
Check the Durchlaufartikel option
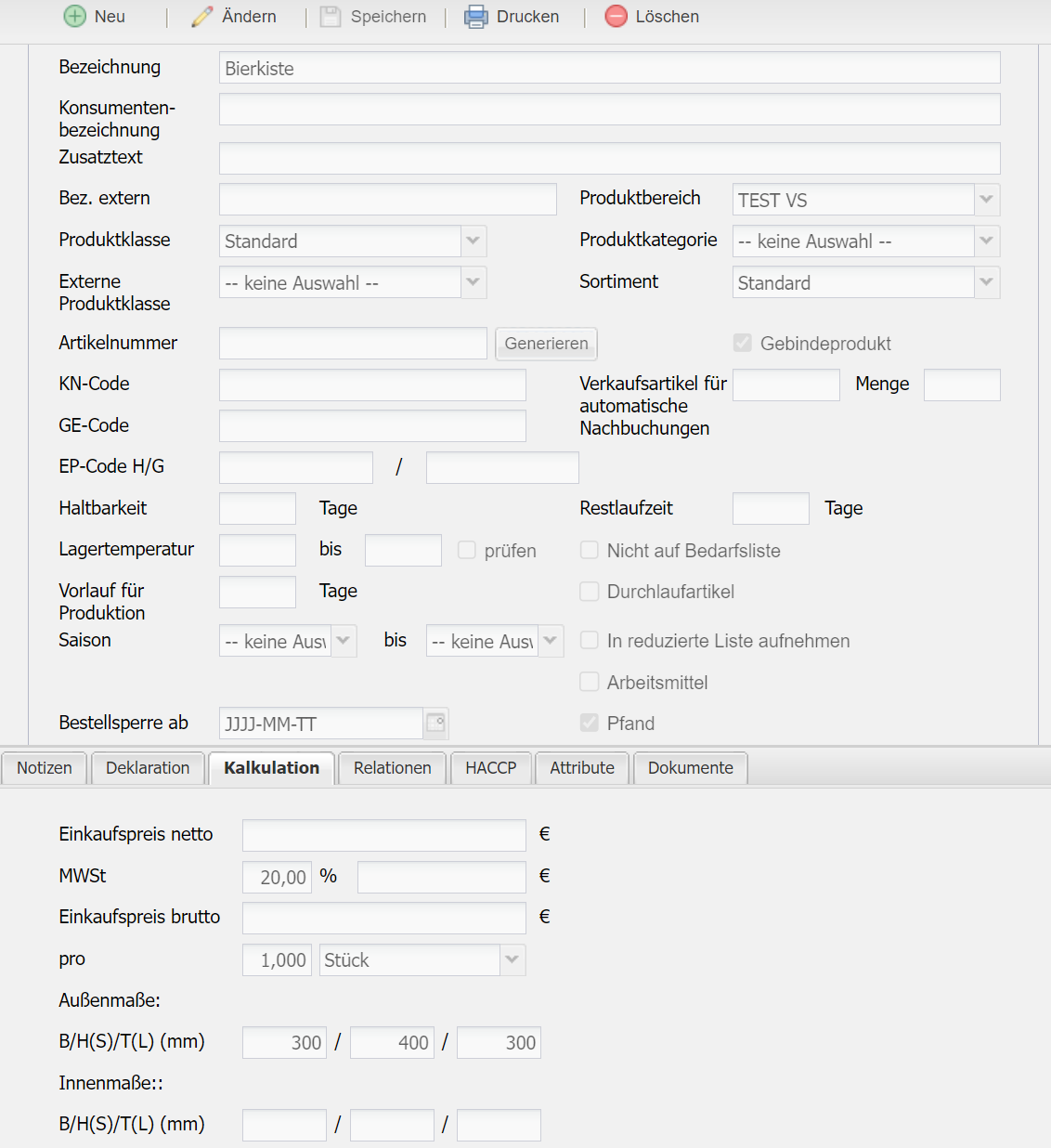tap(590, 592)
